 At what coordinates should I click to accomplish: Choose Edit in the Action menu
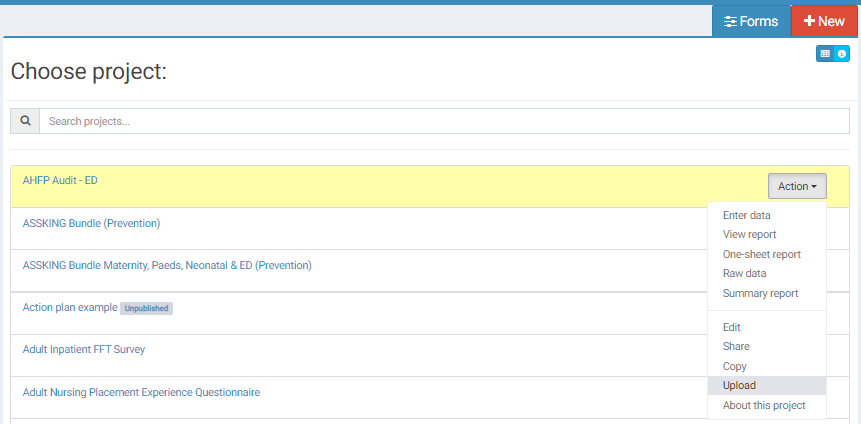731,327
